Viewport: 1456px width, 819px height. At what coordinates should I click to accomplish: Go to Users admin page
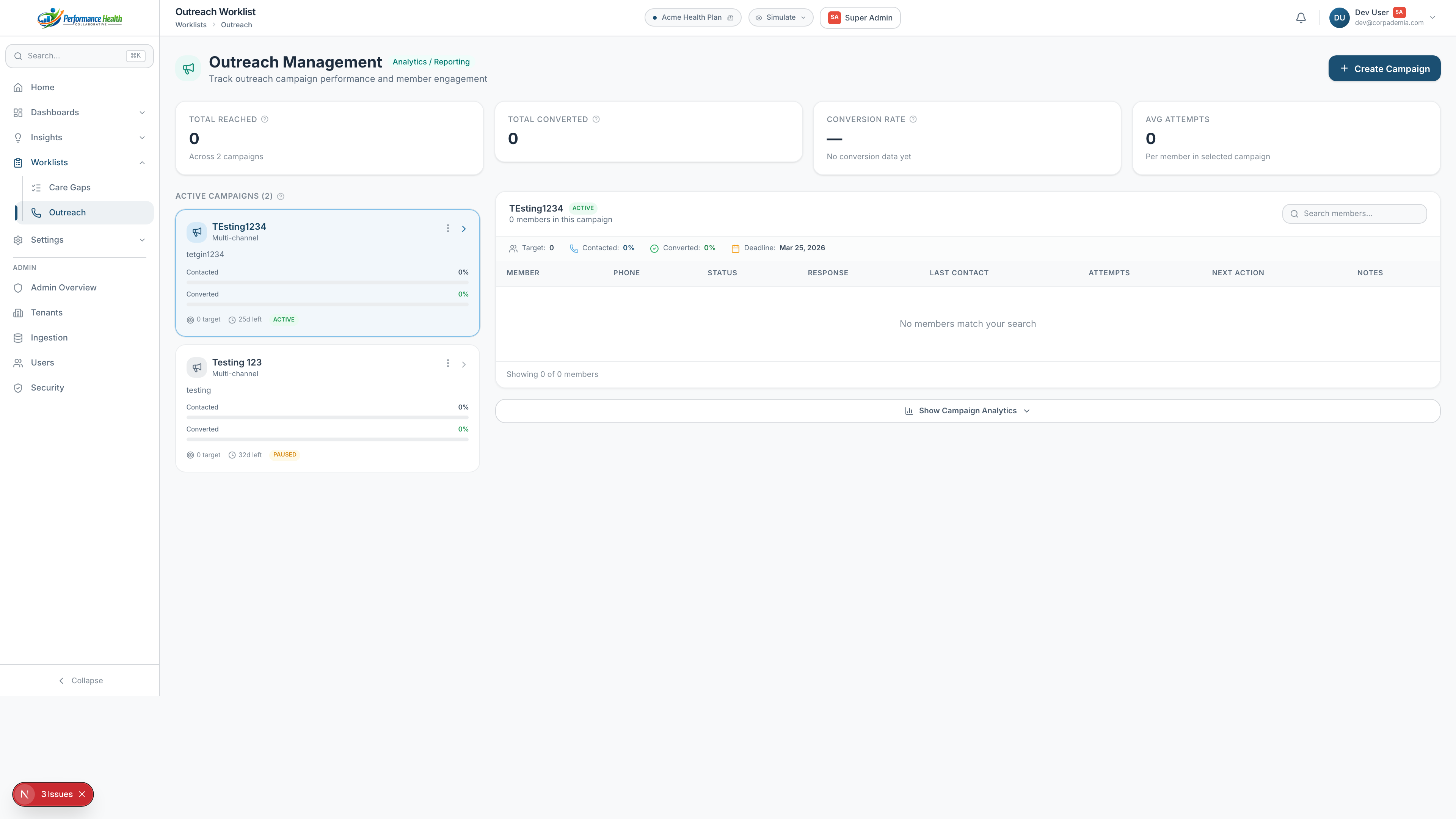[x=80, y=363]
